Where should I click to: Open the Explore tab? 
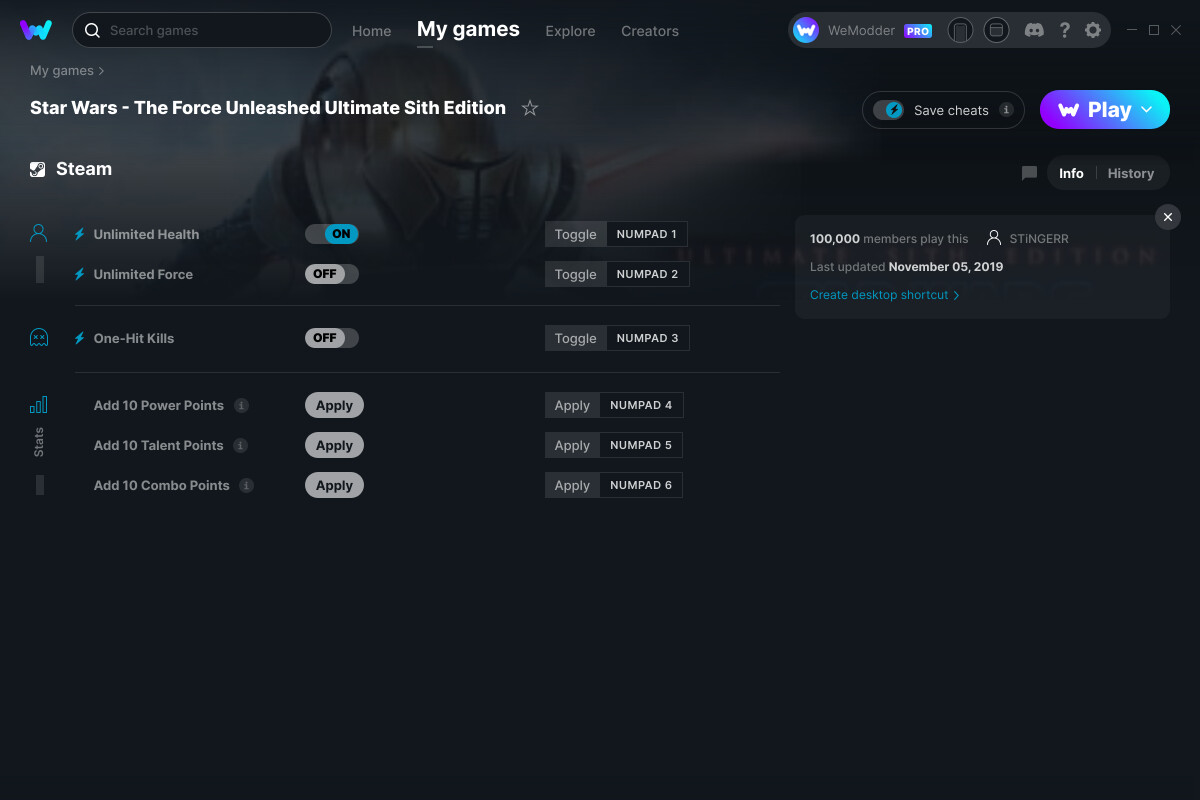click(570, 31)
